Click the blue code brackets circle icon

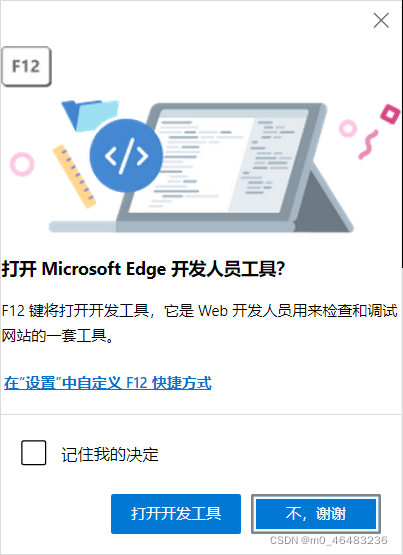(126, 156)
